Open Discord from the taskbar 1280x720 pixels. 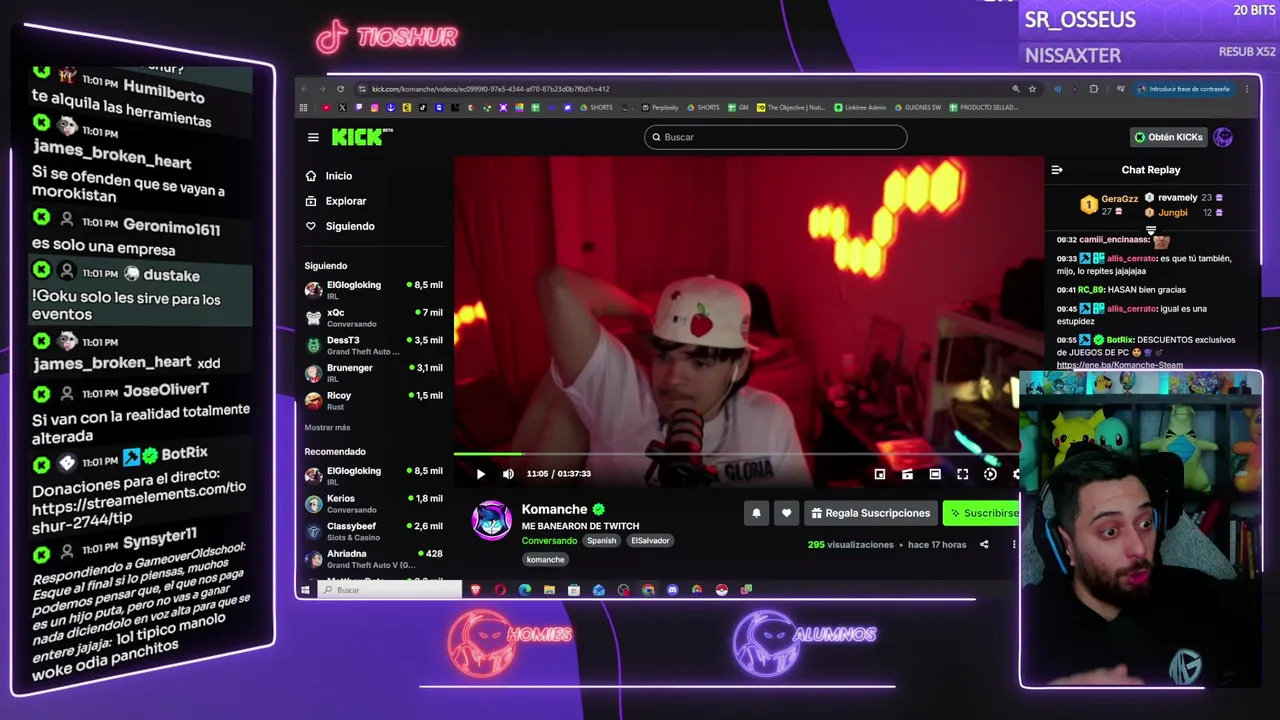[672, 590]
